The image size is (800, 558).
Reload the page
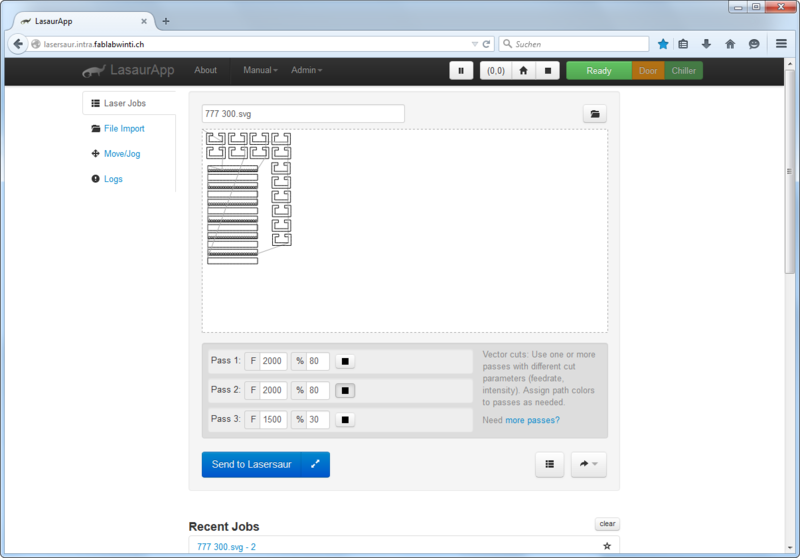[x=486, y=44]
